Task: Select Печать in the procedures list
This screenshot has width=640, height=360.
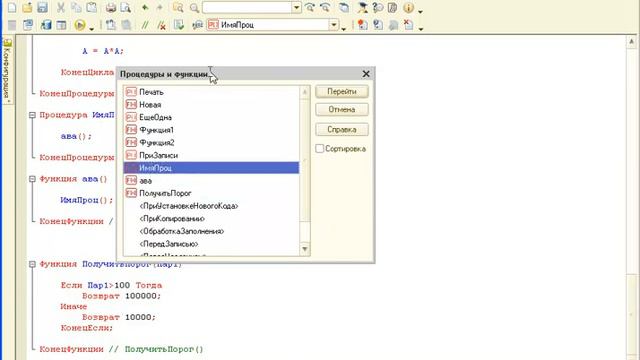Action: click(211, 92)
